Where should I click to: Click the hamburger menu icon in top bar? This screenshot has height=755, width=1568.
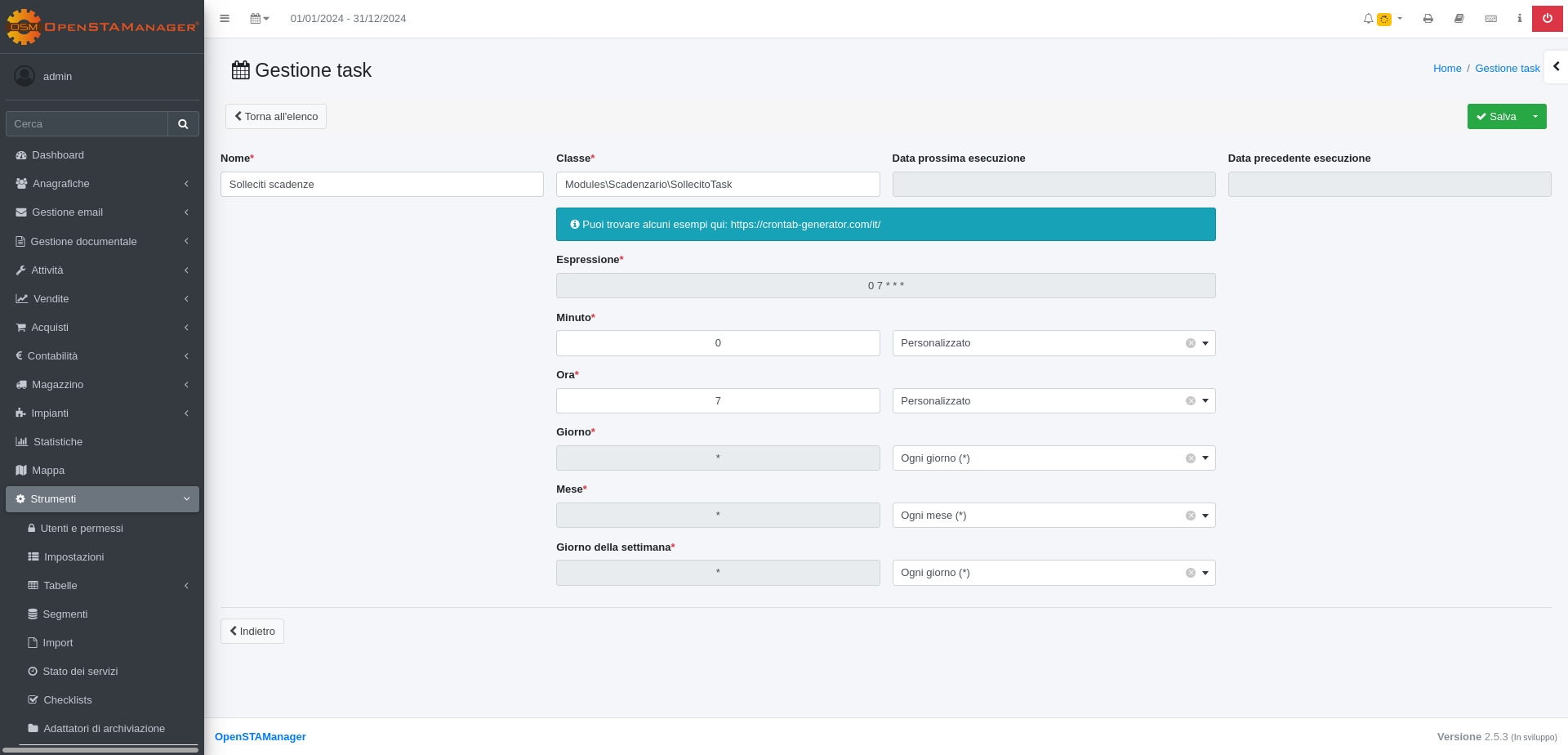coord(225,19)
